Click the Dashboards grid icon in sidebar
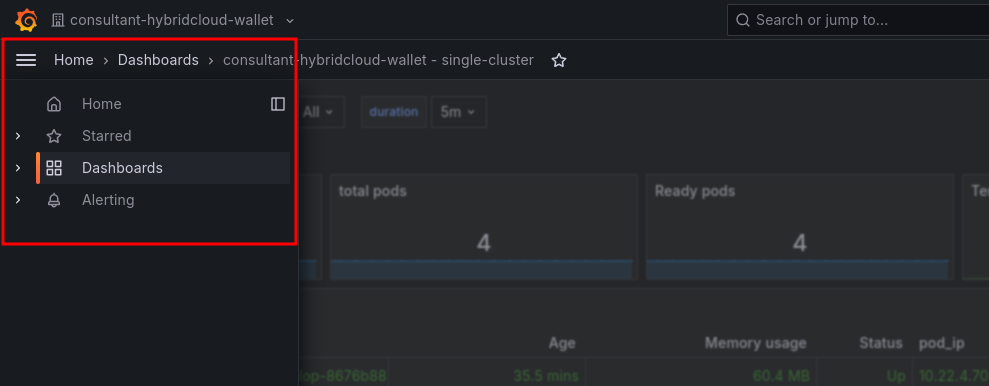Viewport: 989px width, 386px height. (x=54, y=168)
